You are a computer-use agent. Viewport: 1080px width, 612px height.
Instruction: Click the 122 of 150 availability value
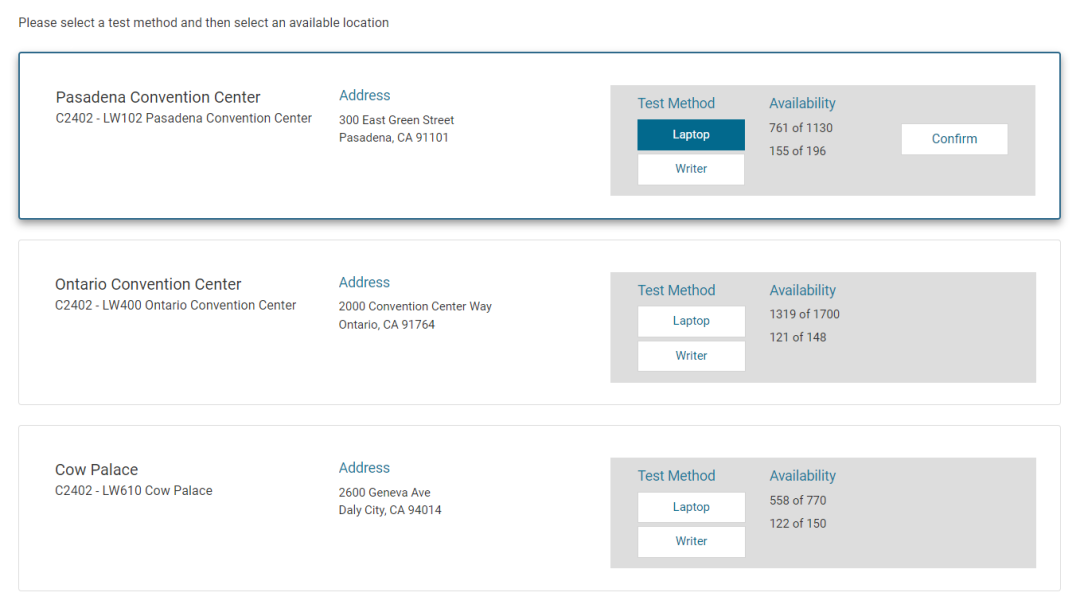(x=798, y=523)
